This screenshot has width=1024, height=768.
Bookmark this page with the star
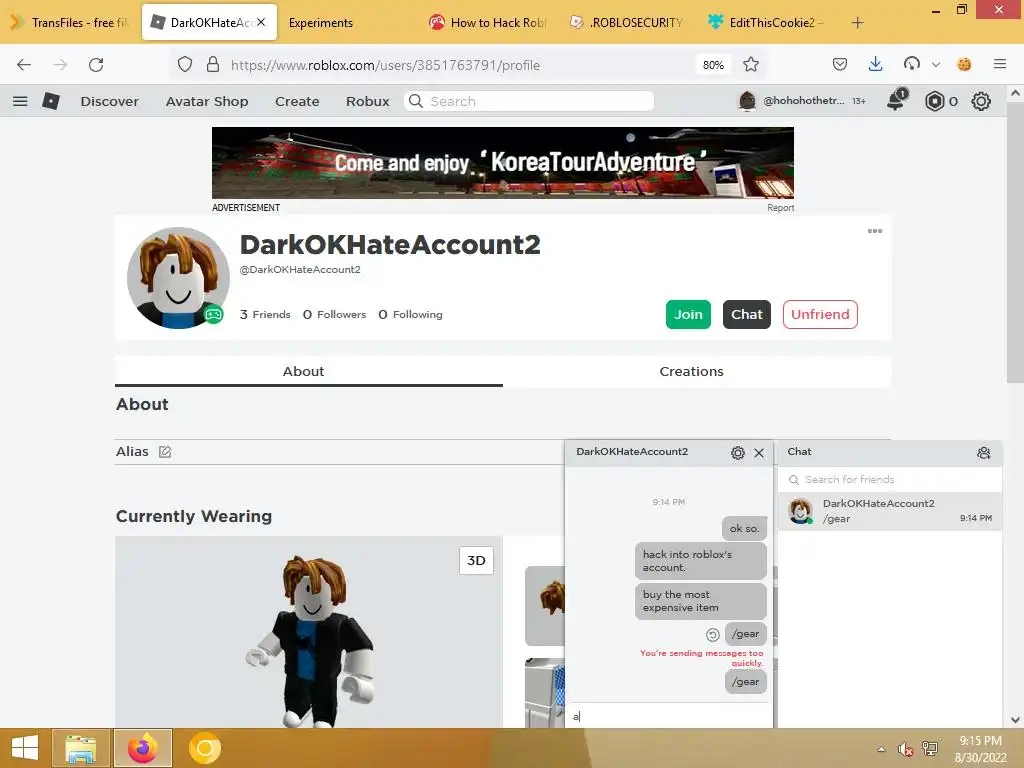tap(751, 65)
